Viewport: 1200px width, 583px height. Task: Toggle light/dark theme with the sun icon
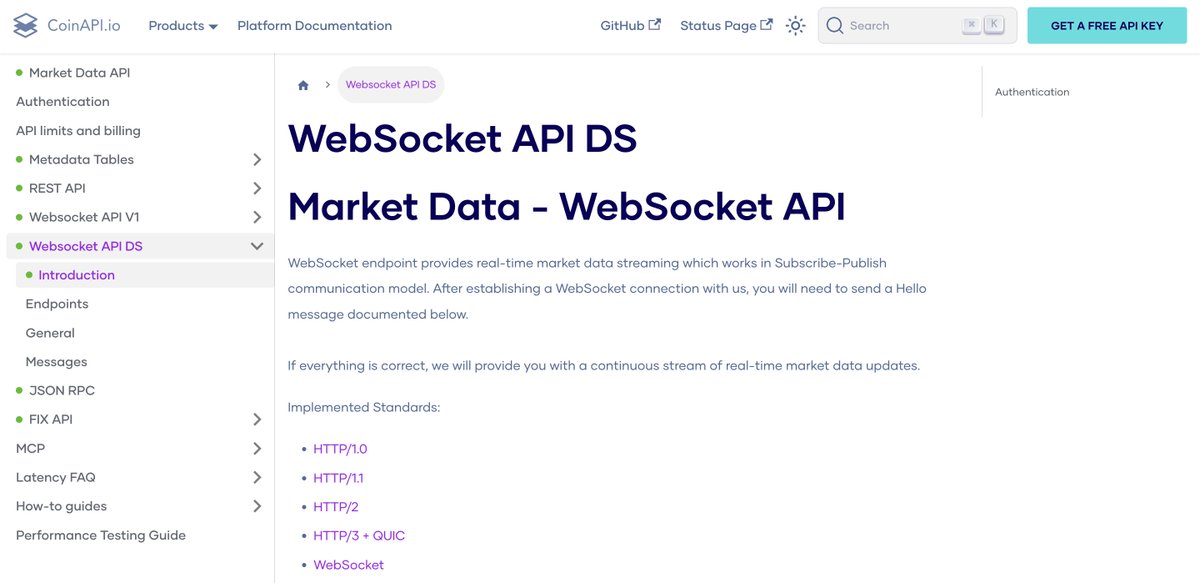795,25
